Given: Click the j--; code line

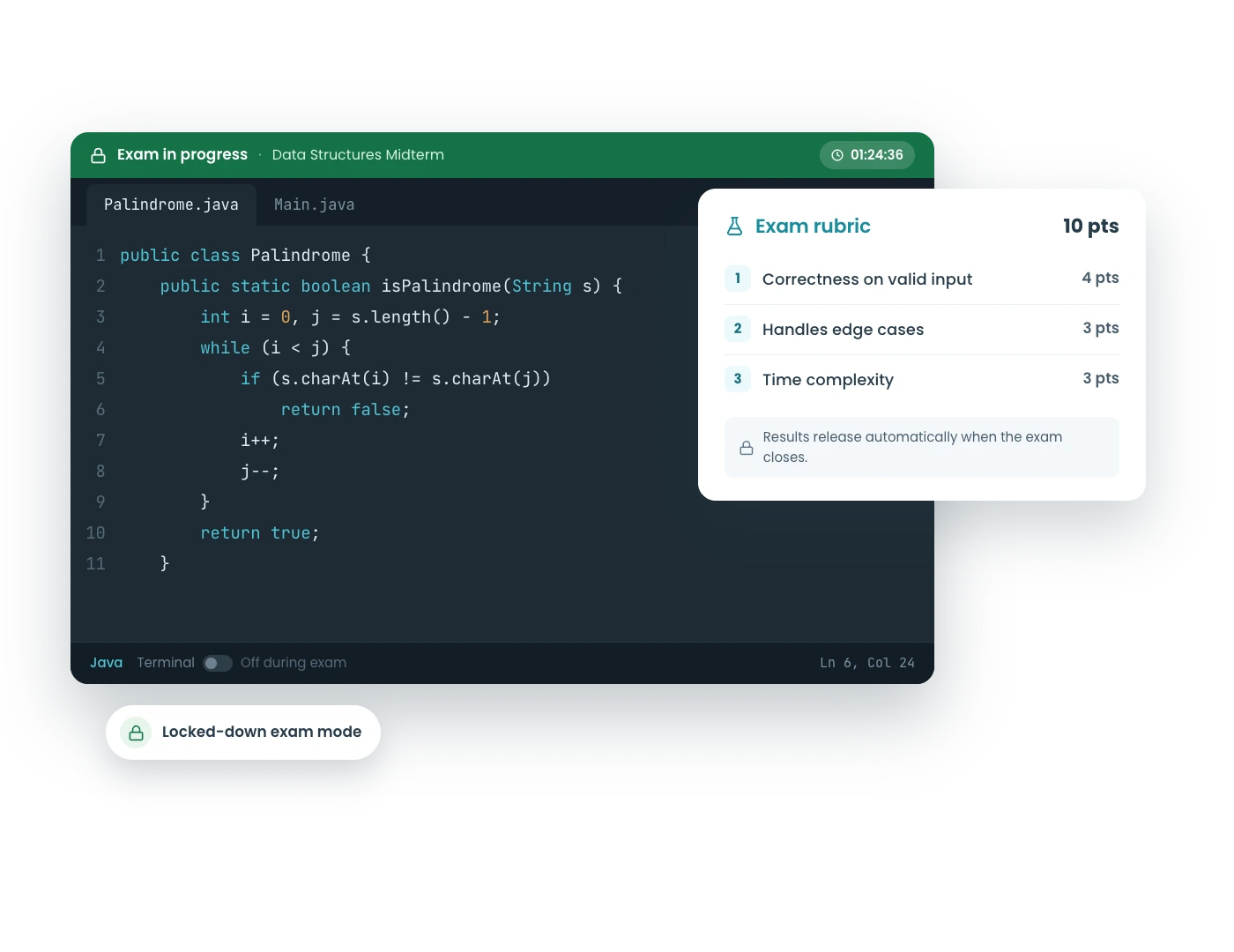Looking at the screenshot, I should coord(260,472).
